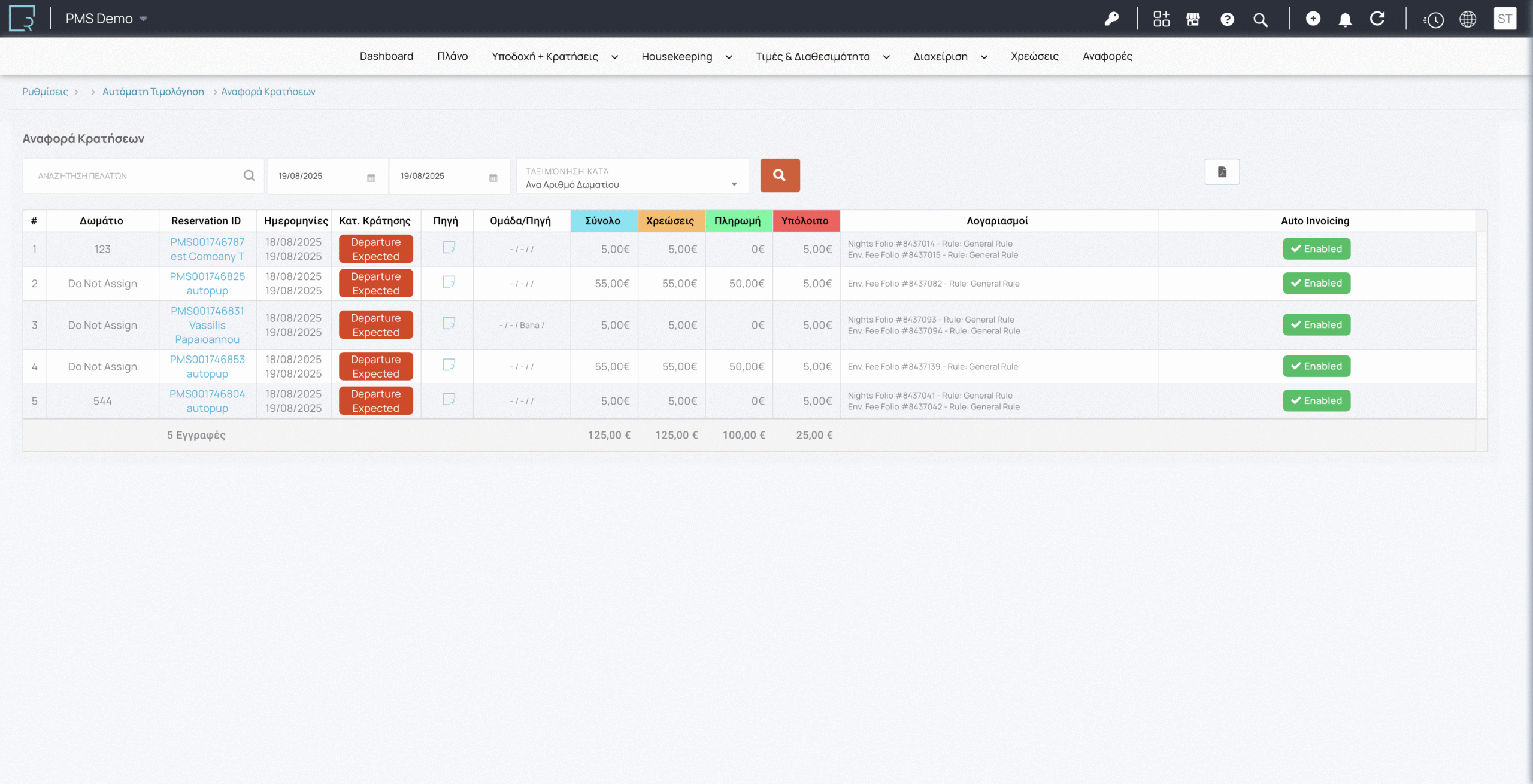Click the PMS logo icon
The image size is (1533, 784).
coord(22,19)
